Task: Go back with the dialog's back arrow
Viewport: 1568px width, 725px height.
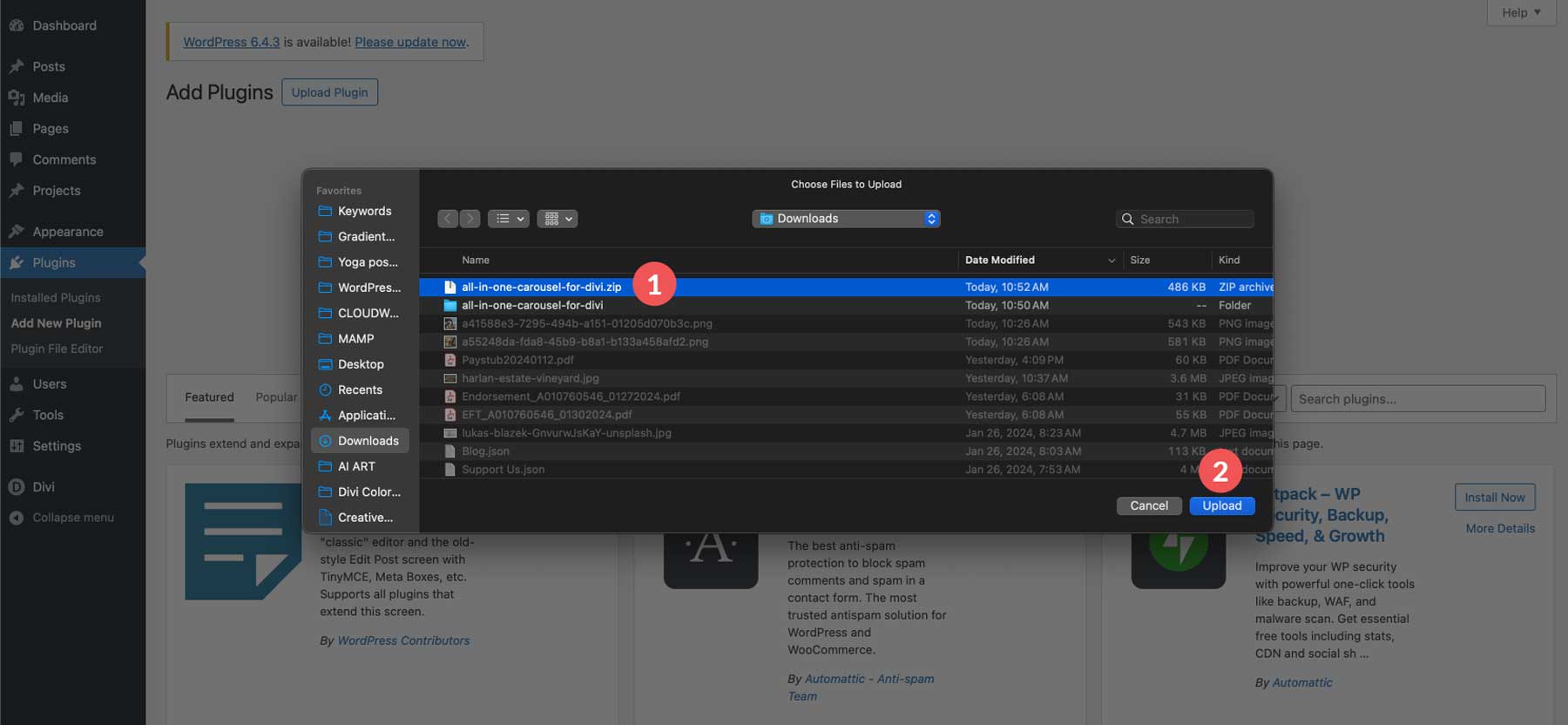Action: click(448, 219)
